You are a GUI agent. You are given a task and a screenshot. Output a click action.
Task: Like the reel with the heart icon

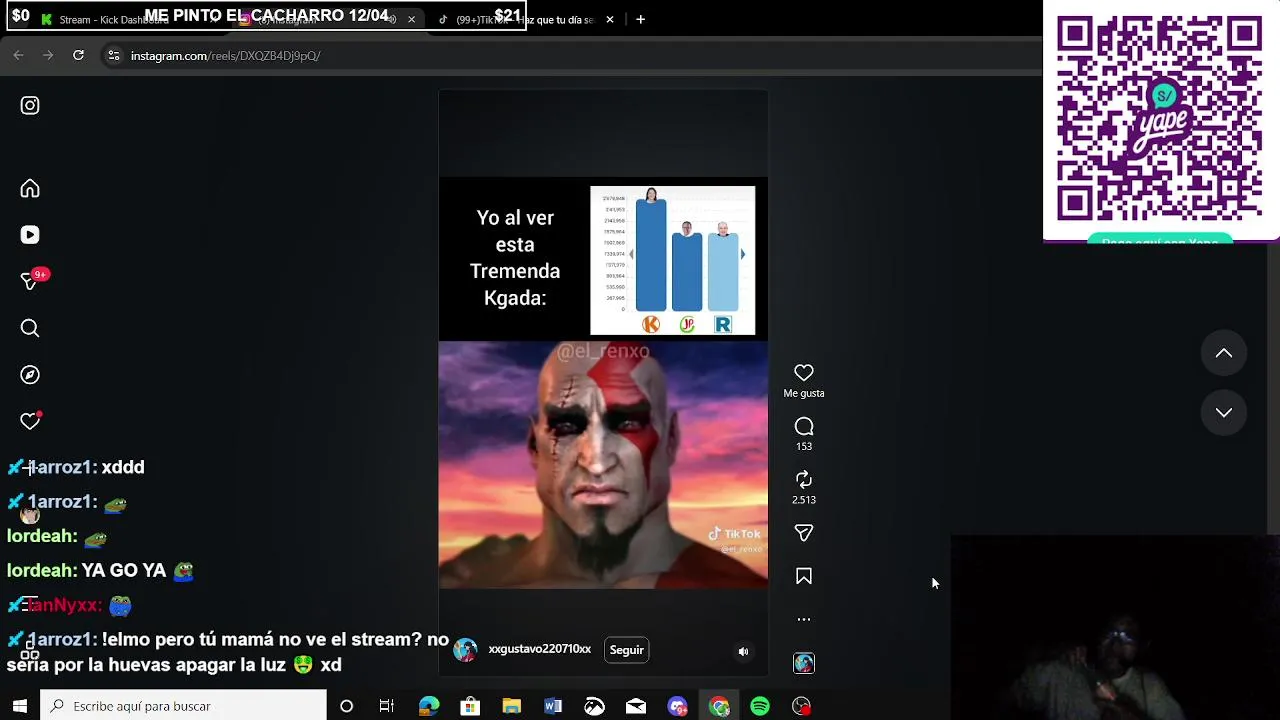804,373
